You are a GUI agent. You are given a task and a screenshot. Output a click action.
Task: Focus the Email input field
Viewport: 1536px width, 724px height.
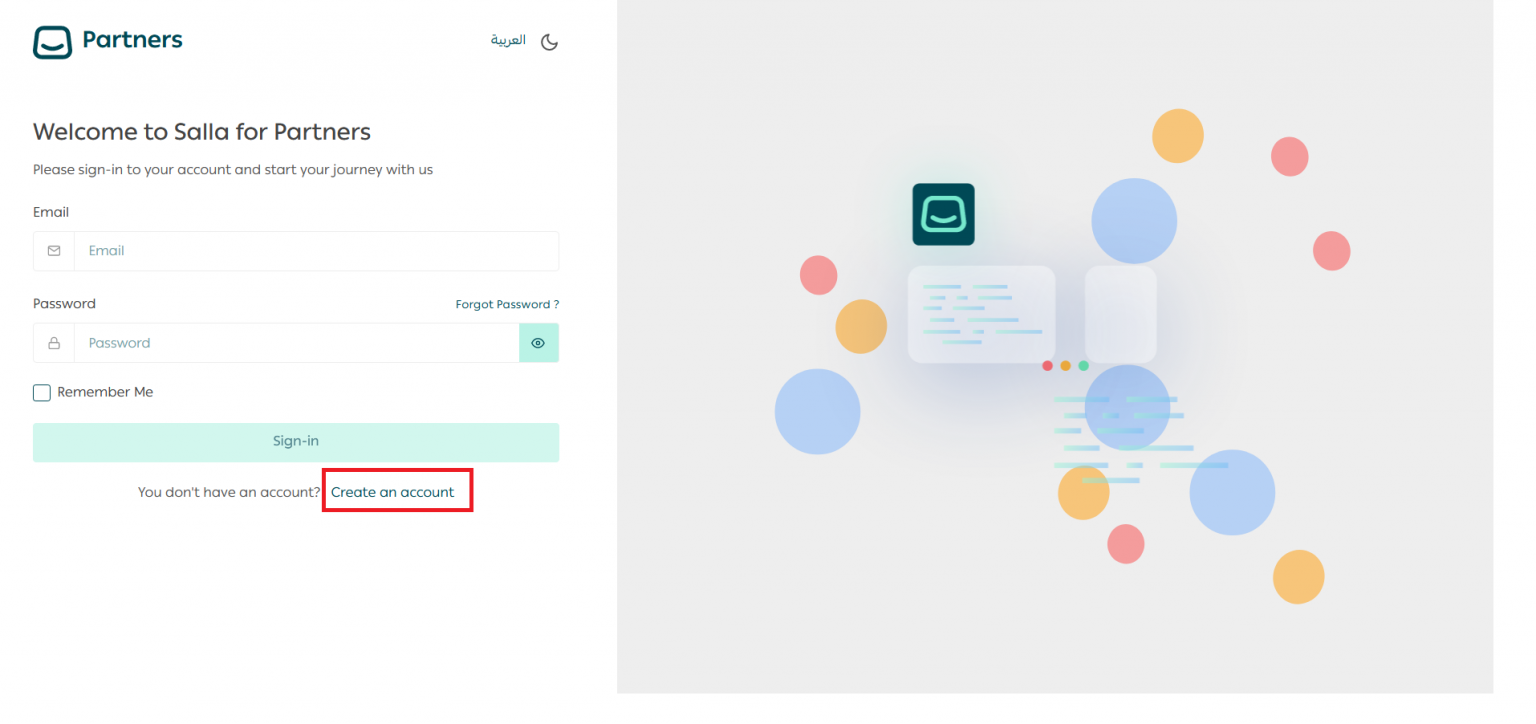coord(316,251)
